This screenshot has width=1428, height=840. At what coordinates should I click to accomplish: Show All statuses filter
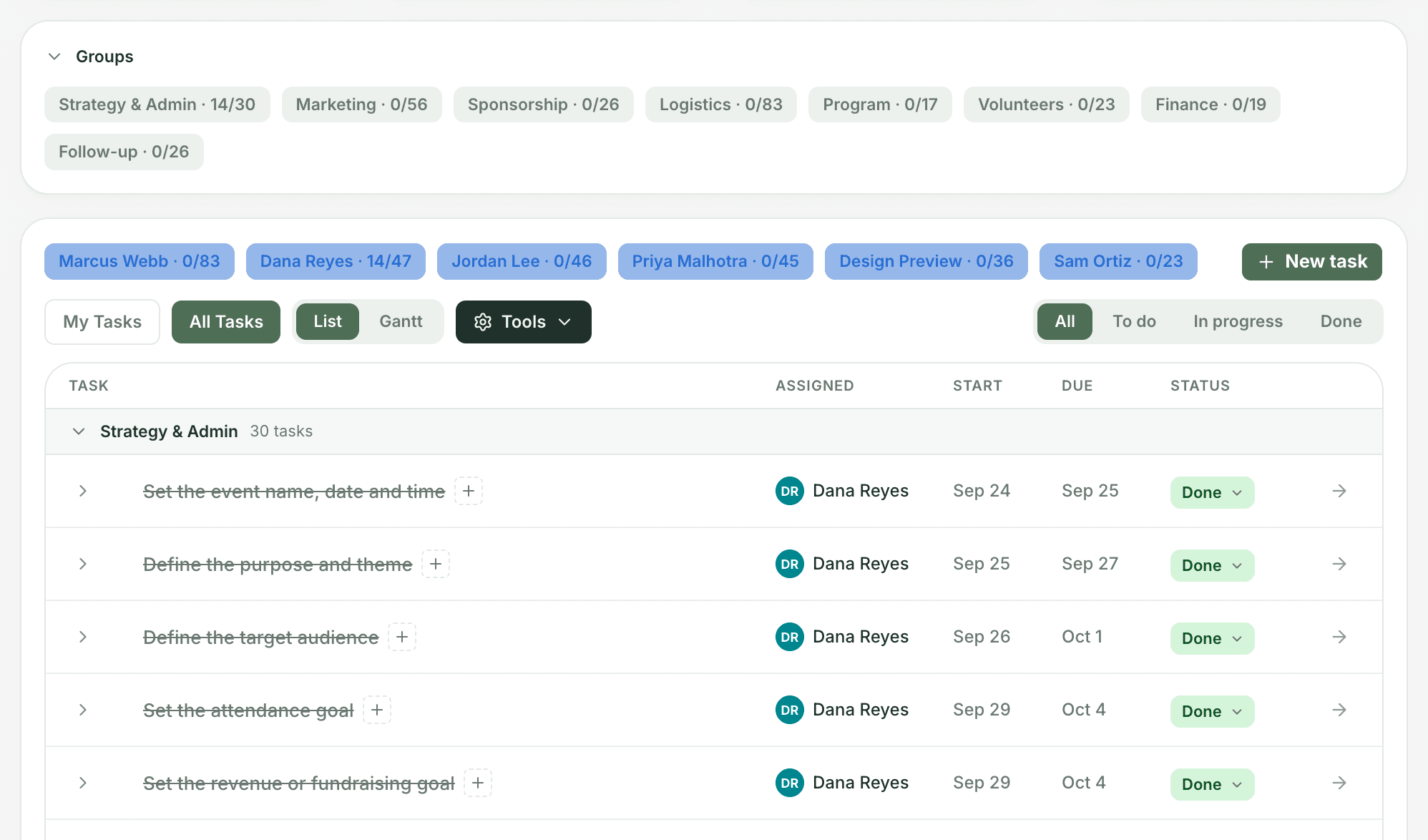1065,321
